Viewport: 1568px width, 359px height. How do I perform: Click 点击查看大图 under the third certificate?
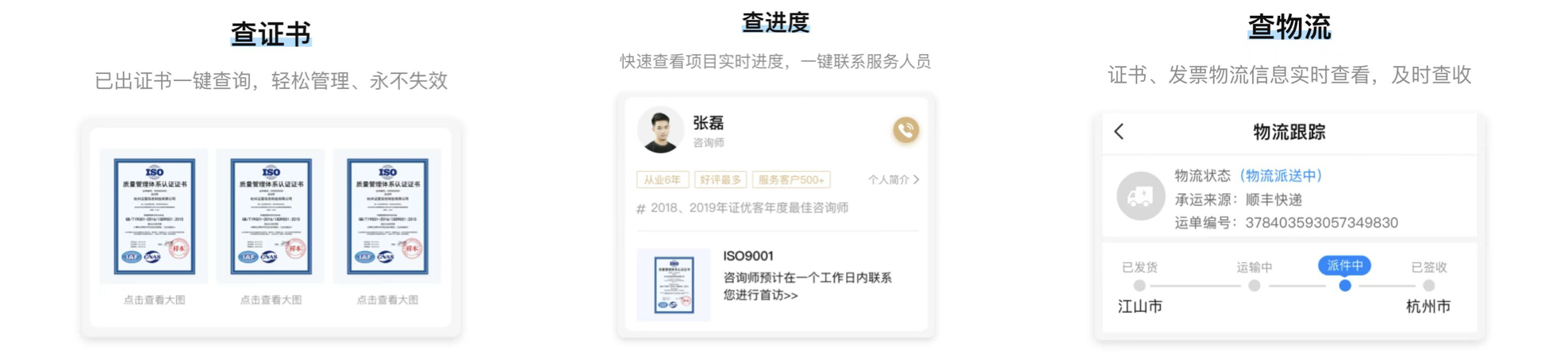(387, 300)
